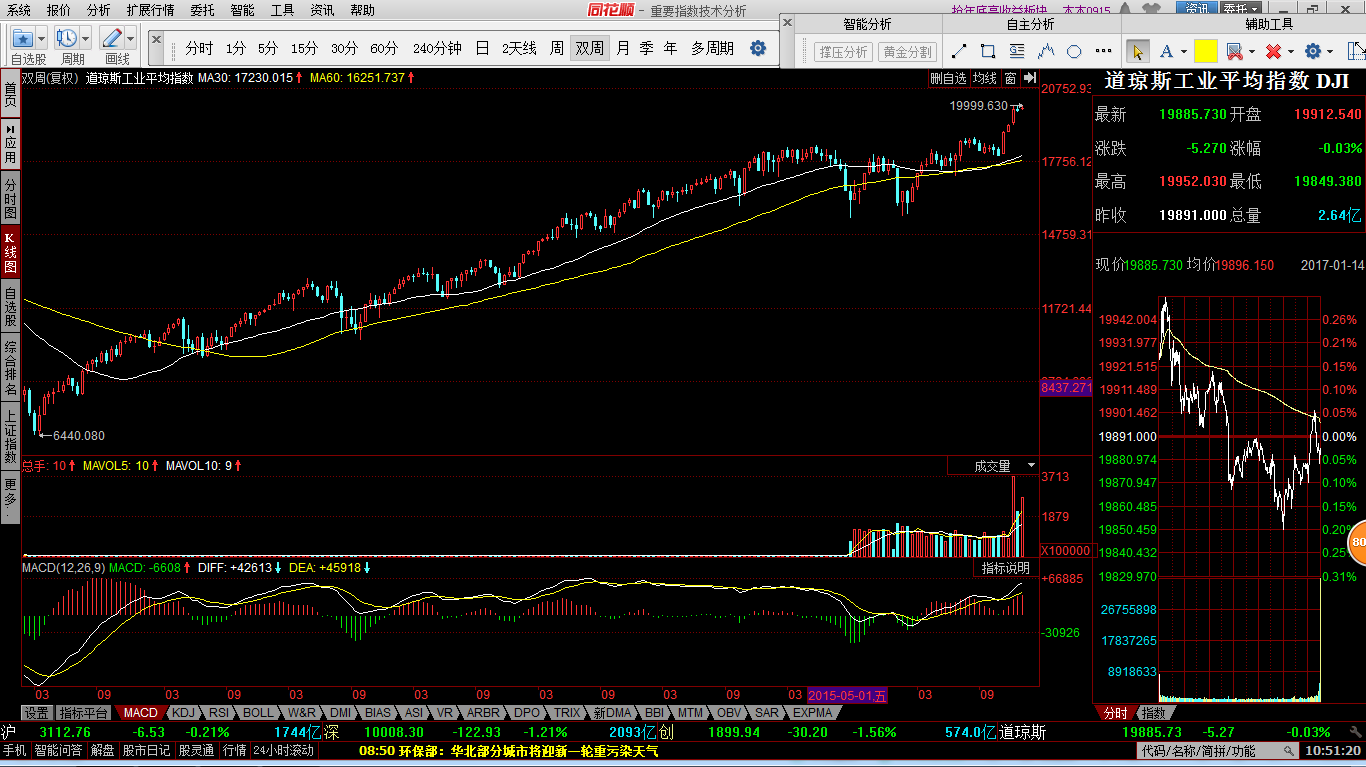Screen dimensions: 1366x767
Task: Select the TRIX indicator tab
Action: tap(567, 713)
